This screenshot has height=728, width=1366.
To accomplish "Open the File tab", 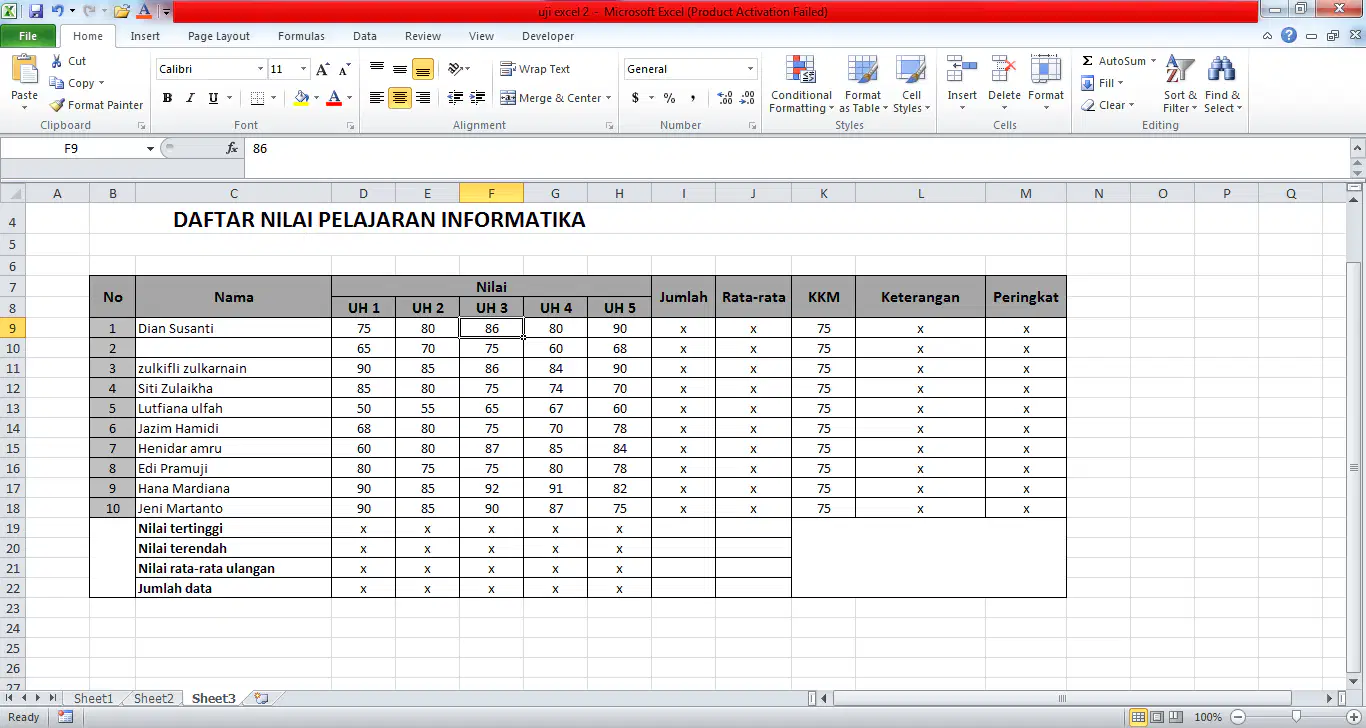I will [28, 36].
